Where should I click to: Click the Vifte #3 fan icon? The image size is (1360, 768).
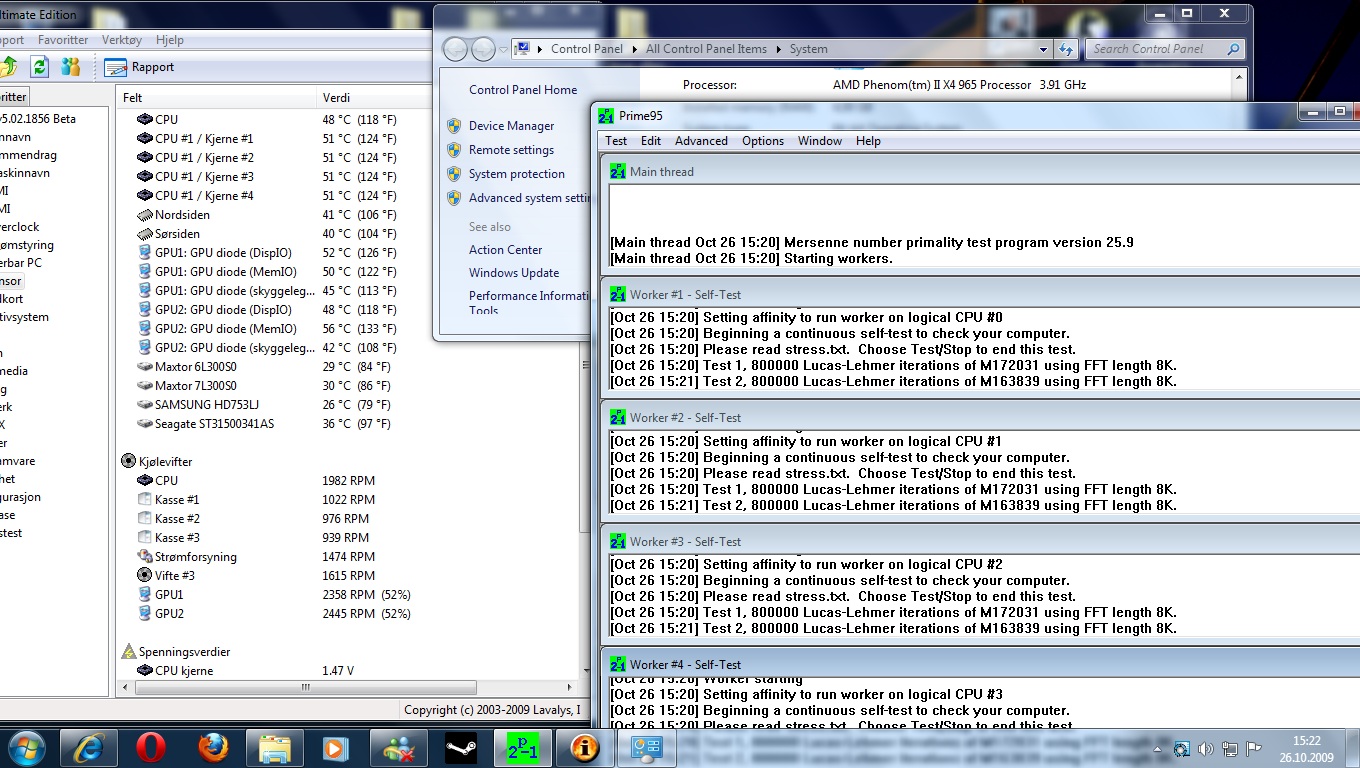pos(145,575)
